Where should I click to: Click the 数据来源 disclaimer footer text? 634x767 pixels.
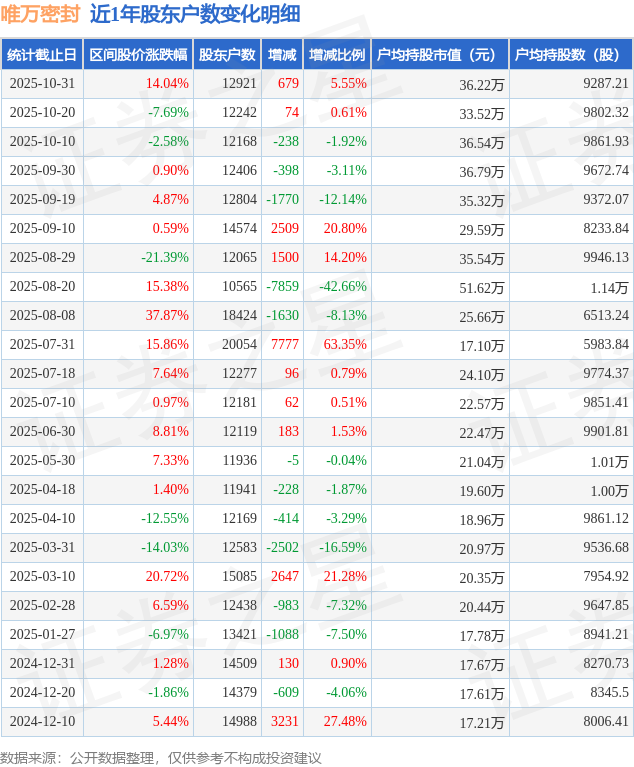160,756
